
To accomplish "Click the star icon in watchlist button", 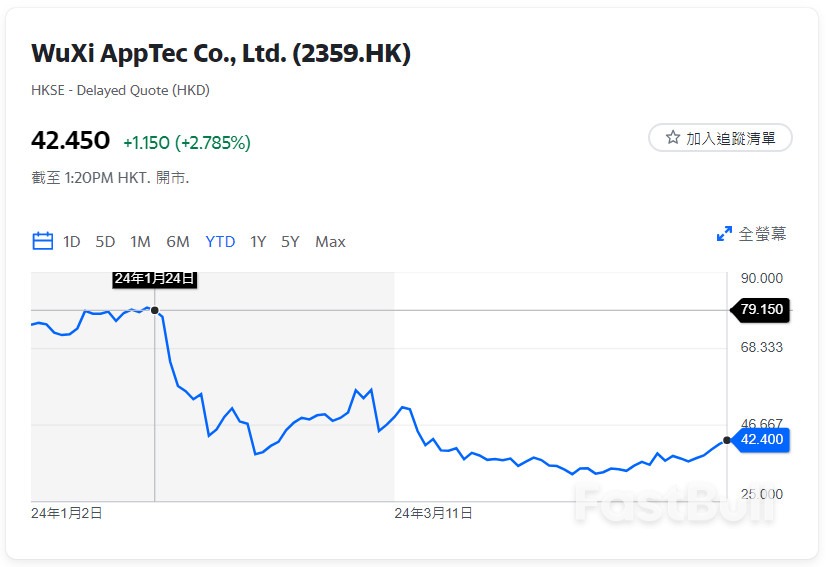I will (x=673, y=138).
